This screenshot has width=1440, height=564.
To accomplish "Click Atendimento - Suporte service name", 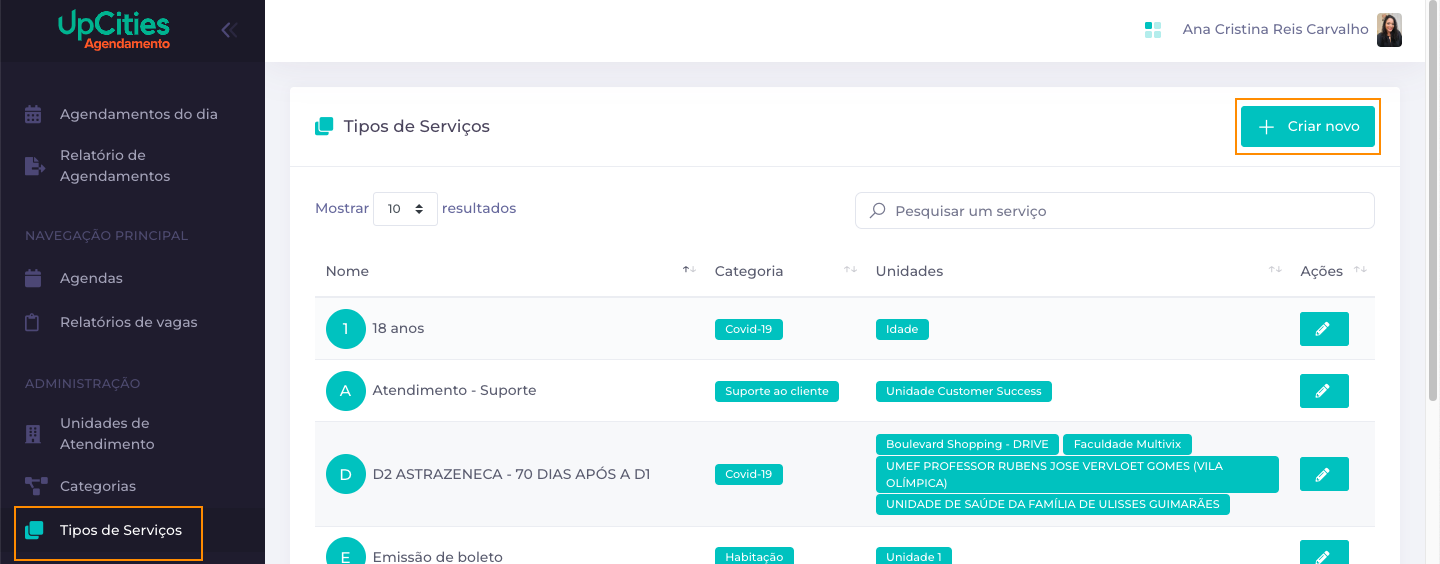I will click(455, 391).
